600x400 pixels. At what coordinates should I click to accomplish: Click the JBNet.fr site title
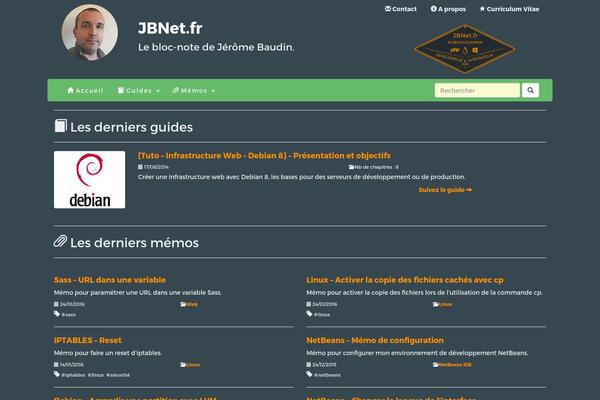(x=170, y=28)
